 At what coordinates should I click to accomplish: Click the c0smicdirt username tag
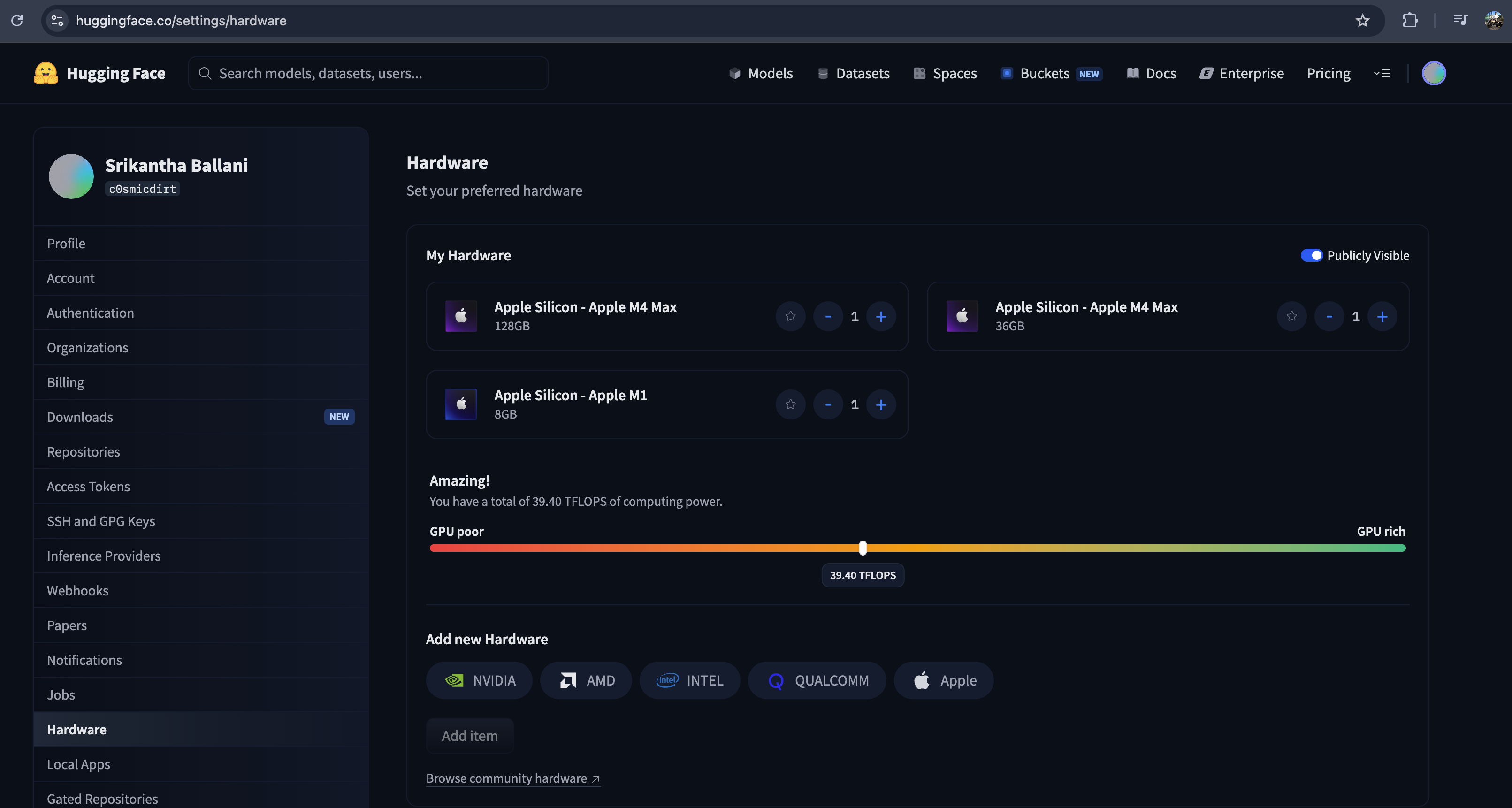(x=143, y=189)
